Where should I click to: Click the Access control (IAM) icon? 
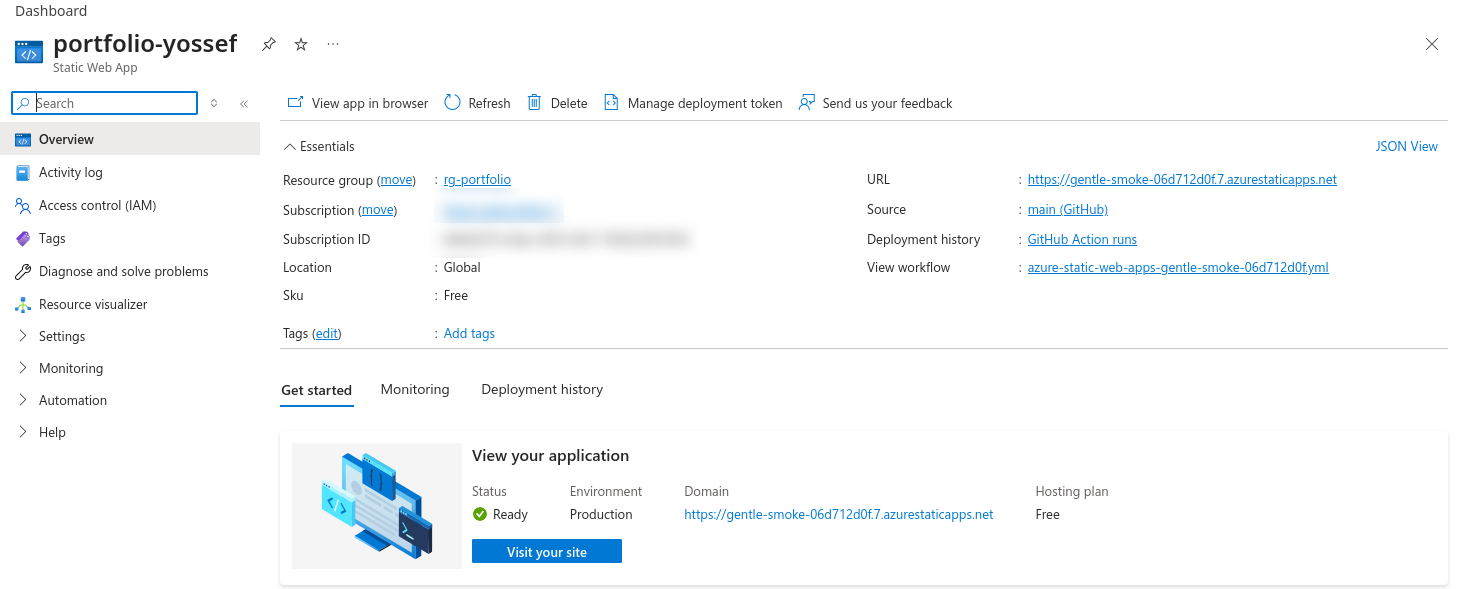point(23,205)
